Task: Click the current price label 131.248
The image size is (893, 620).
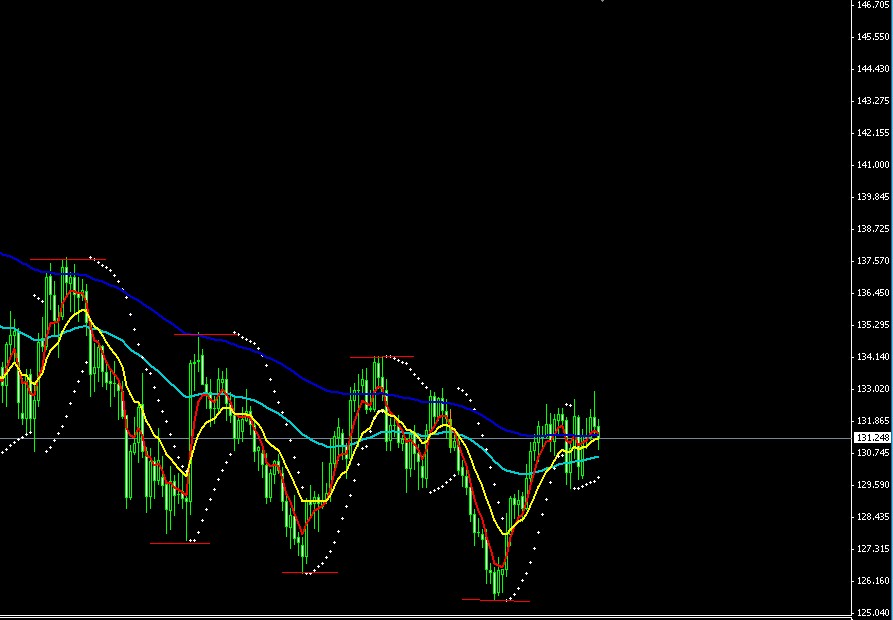Action: [872, 438]
